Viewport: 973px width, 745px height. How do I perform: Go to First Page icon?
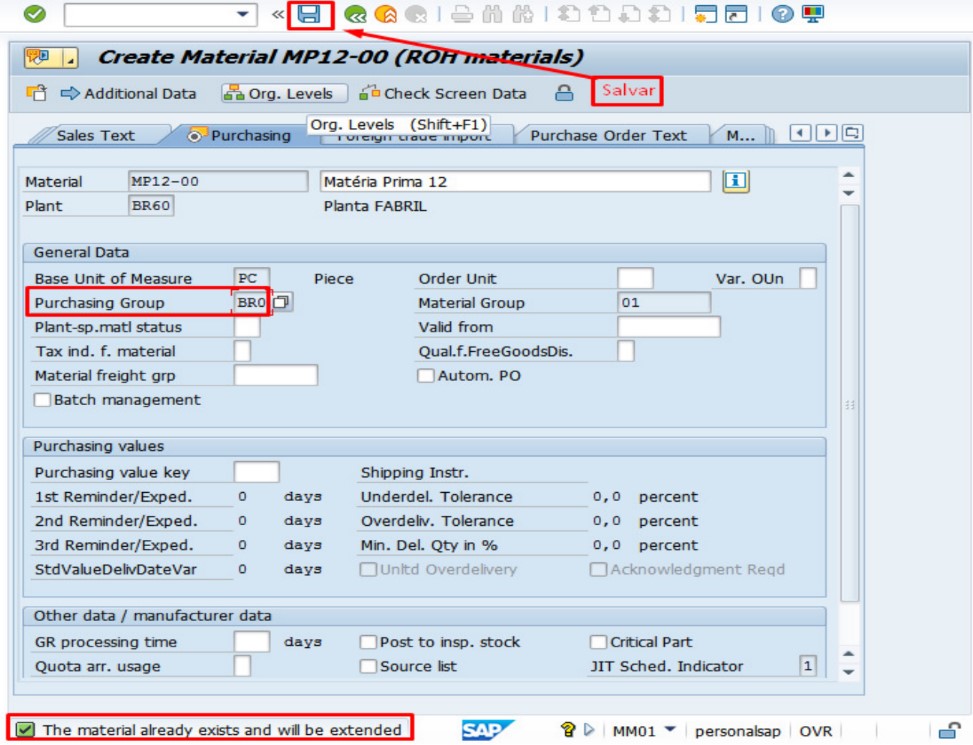[568, 14]
